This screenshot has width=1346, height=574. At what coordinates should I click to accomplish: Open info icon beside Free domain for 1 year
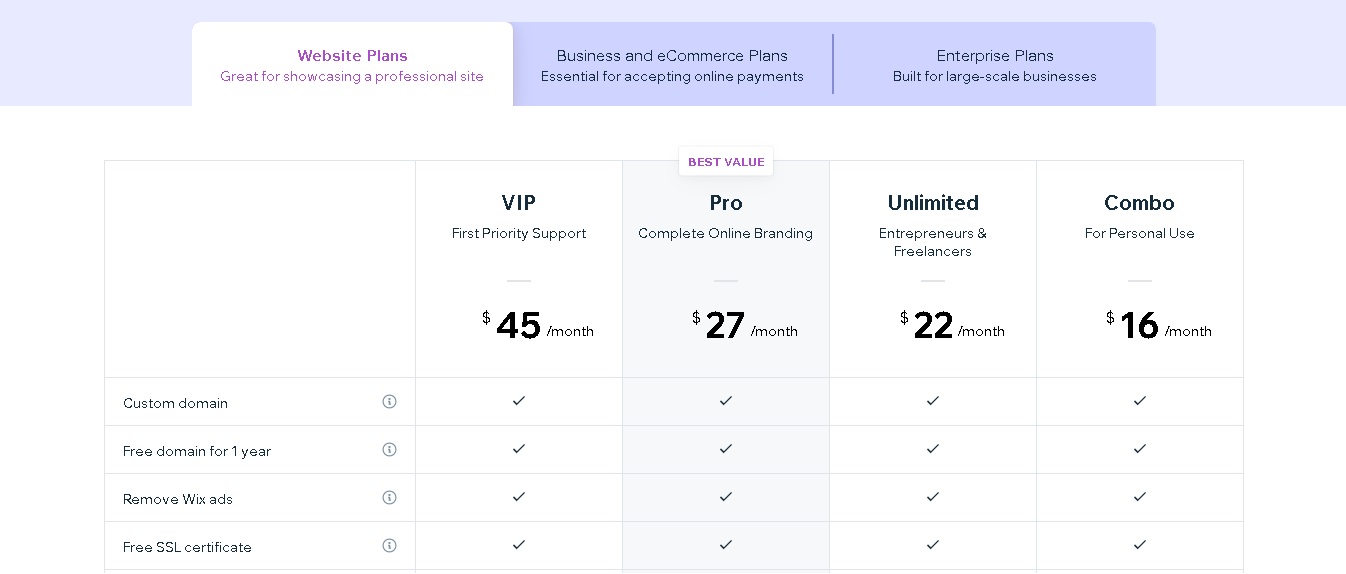[x=389, y=449]
